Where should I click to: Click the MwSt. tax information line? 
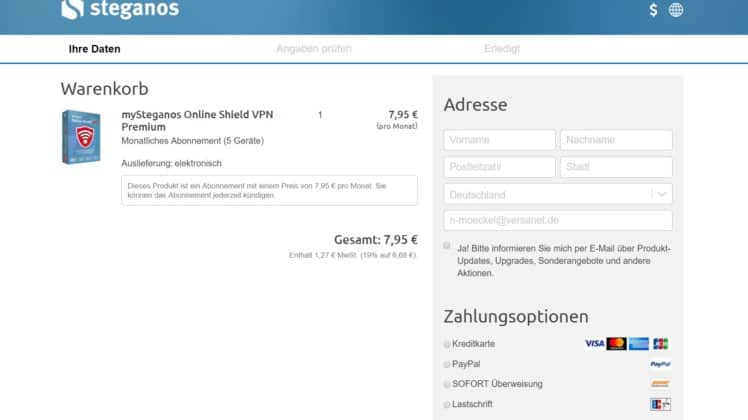353,255
